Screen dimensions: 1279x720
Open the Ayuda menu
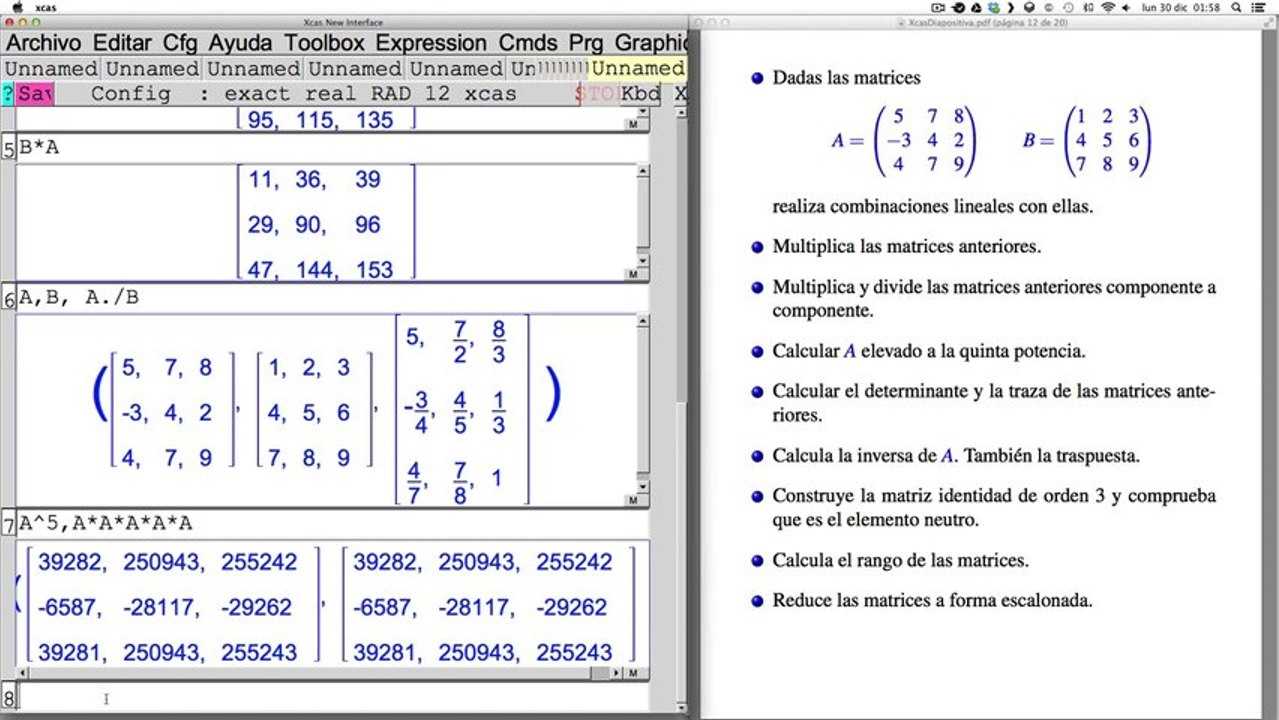tap(241, 43)
